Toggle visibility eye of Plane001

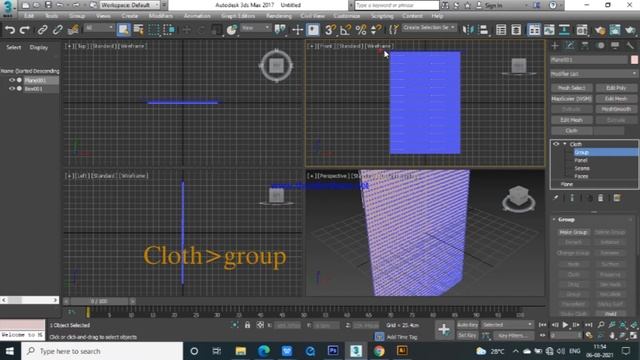[12, 80]
